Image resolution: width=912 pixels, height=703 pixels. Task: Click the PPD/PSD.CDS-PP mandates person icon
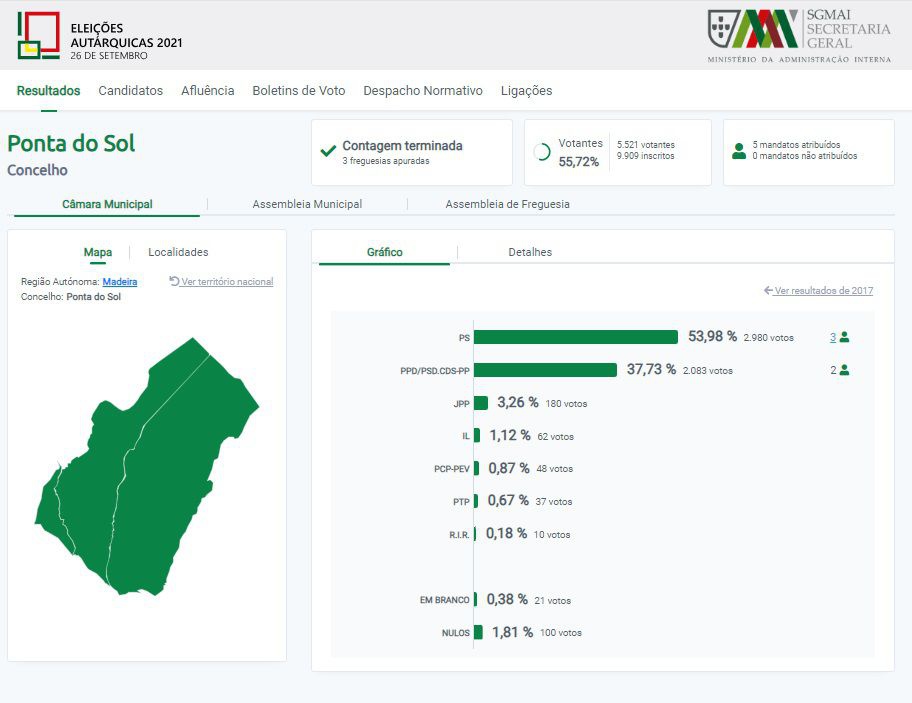point(844,370)
